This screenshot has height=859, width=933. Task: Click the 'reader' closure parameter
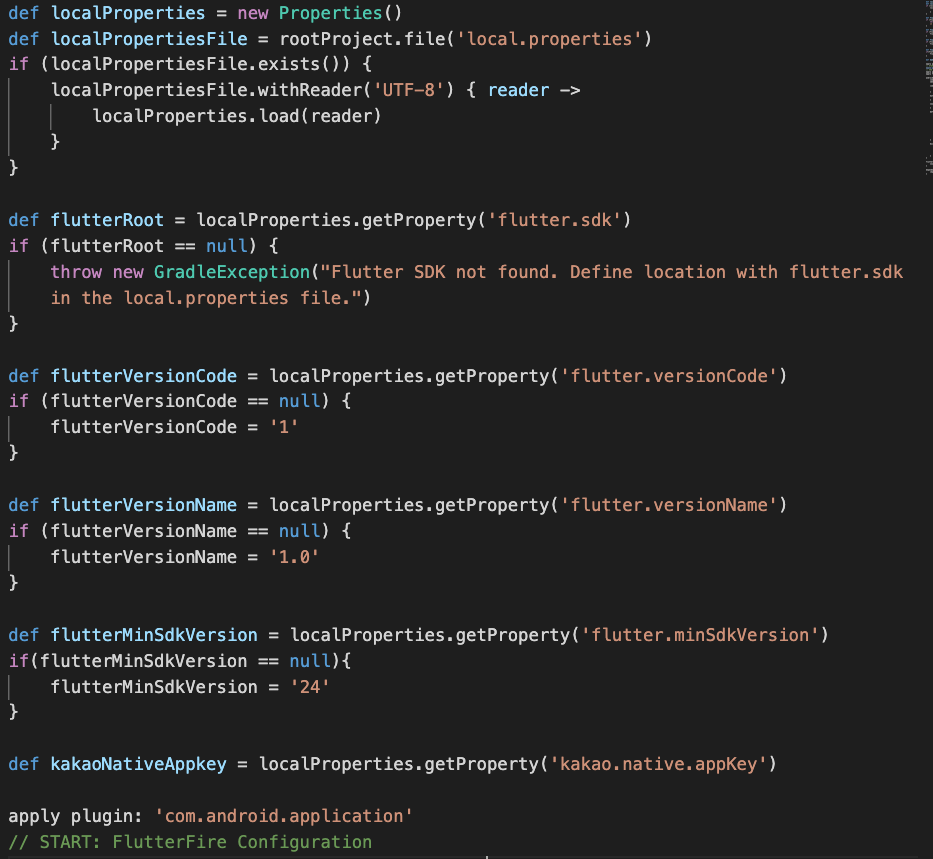[x=518, y=90]
